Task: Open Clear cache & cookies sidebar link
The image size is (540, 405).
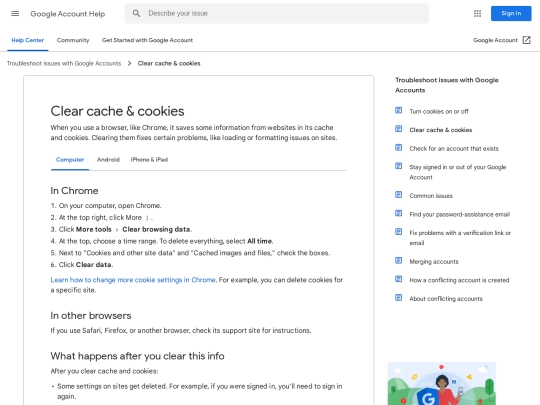Action: pyautogui.click(x=440, y=130)
